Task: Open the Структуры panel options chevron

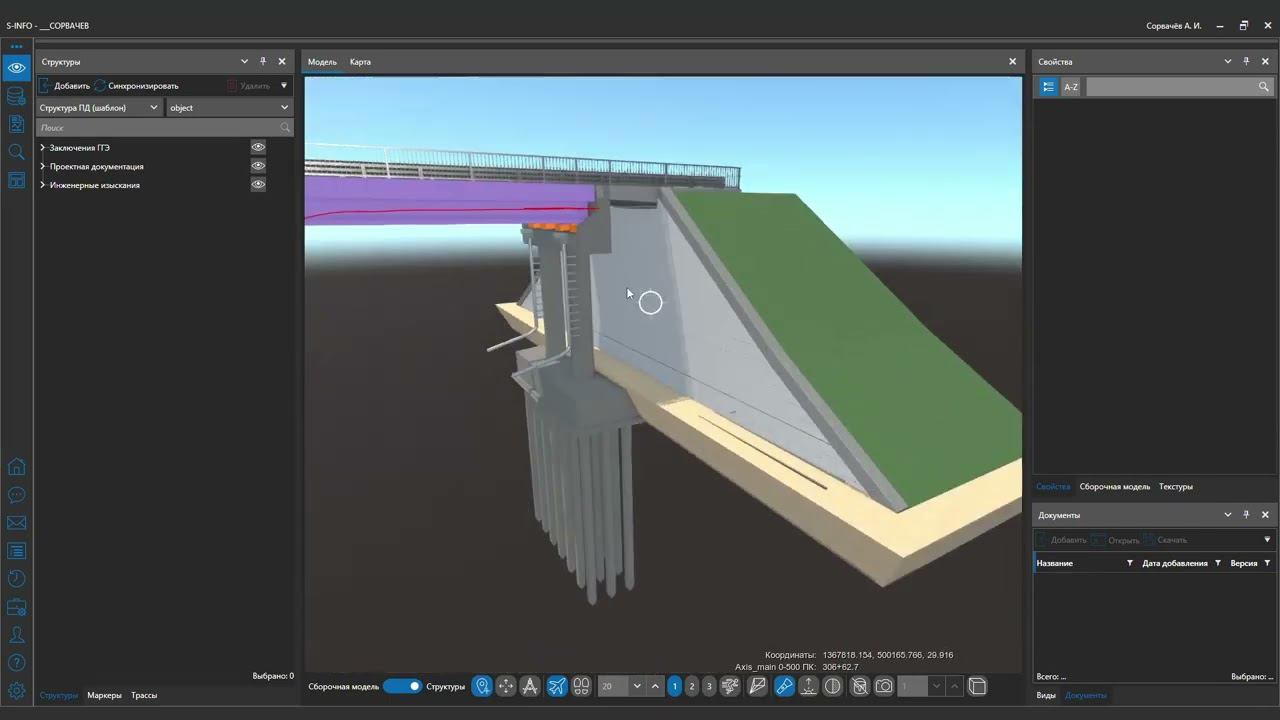Action: point(244,62)
